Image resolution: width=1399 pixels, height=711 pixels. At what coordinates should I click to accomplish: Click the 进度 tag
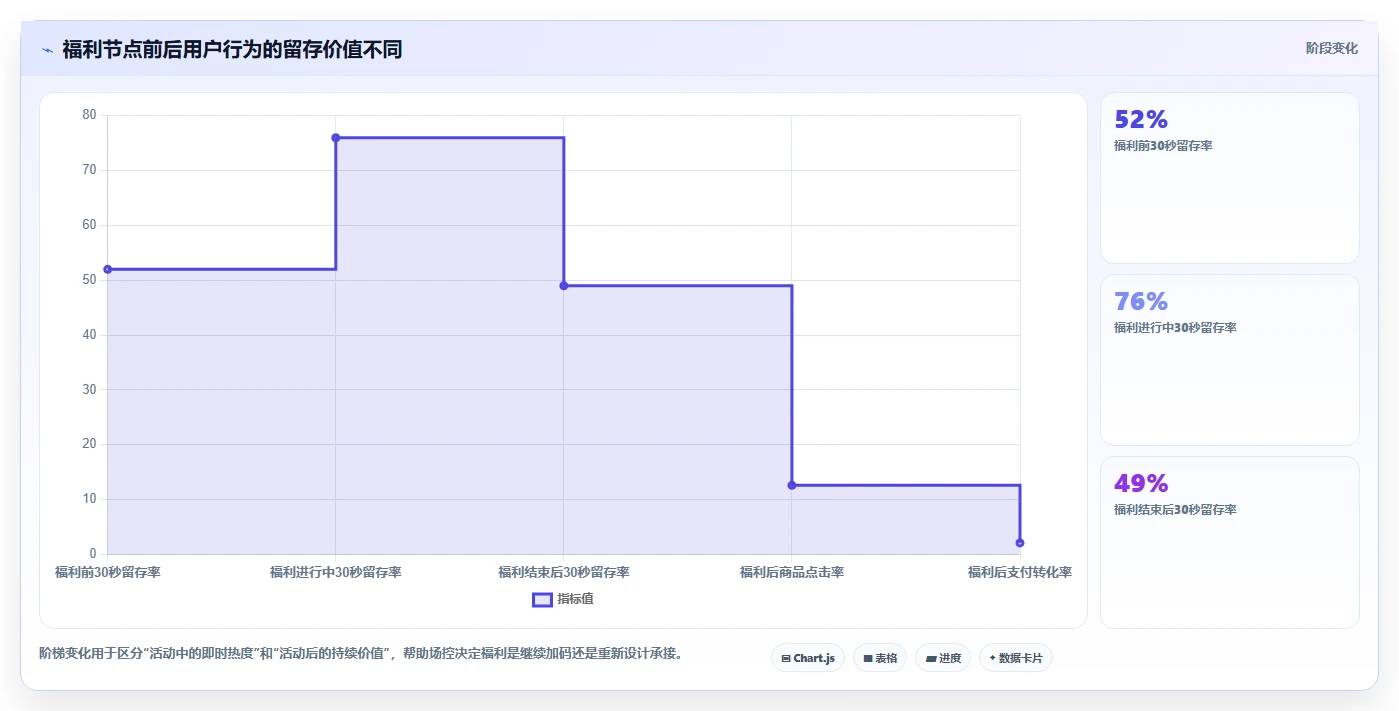coord(943,658)
